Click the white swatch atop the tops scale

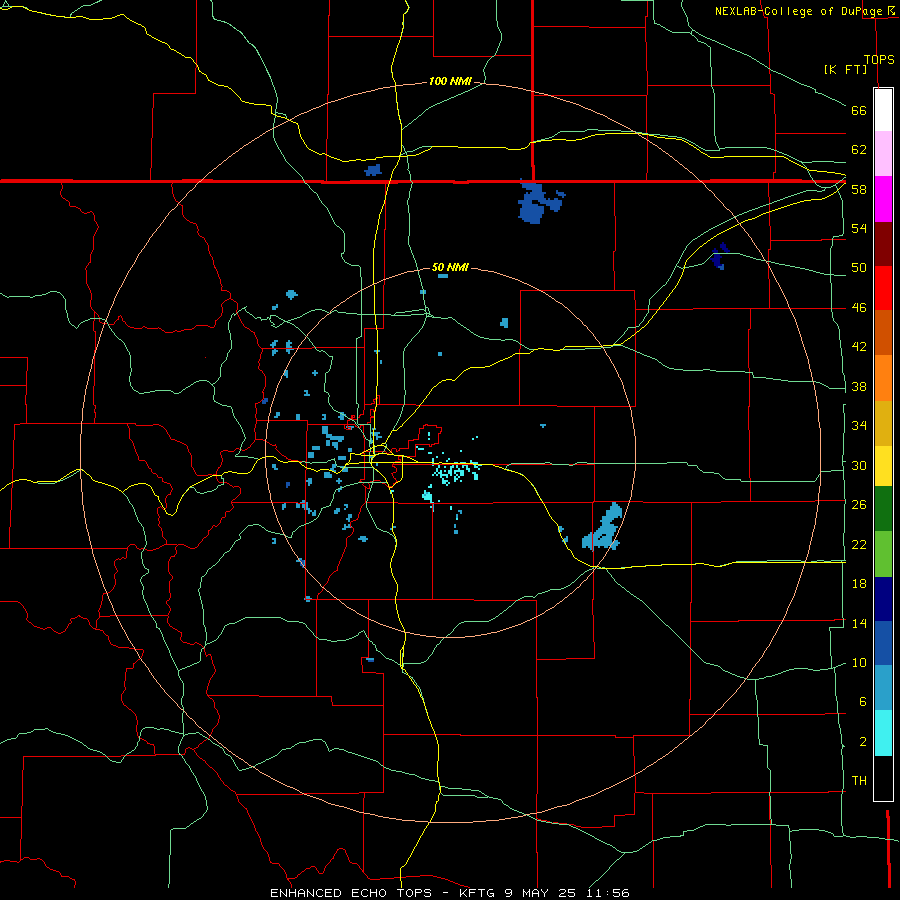coord(883,110)
